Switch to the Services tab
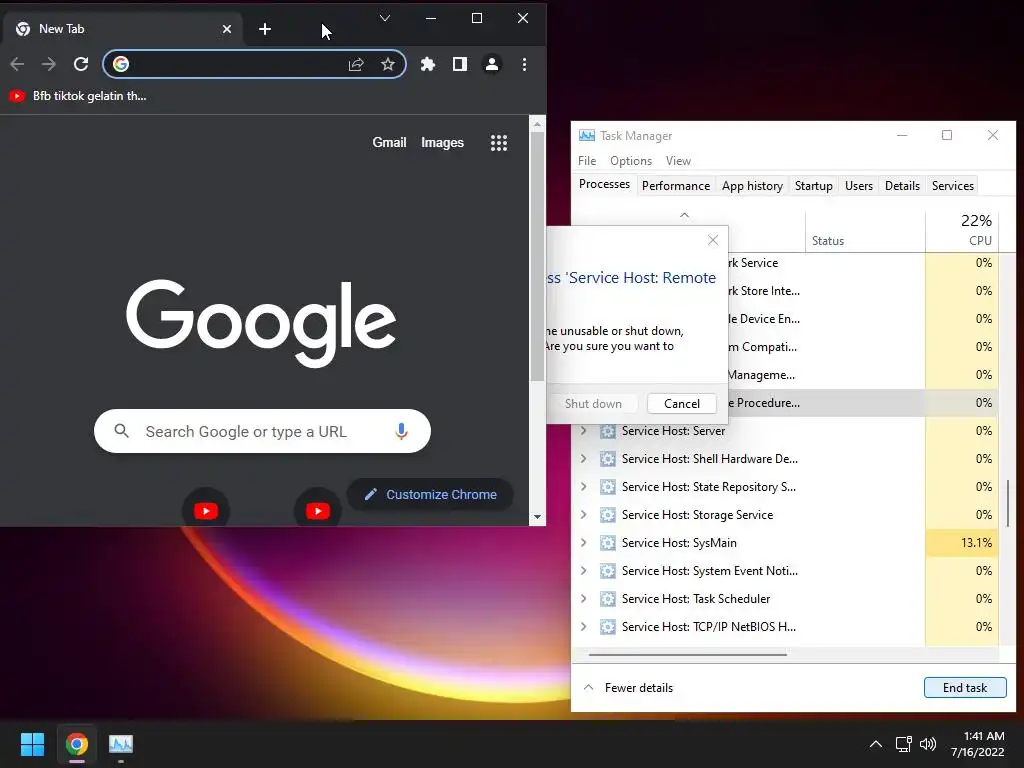This screenshot has width=1024, height=768. [953, 185]
